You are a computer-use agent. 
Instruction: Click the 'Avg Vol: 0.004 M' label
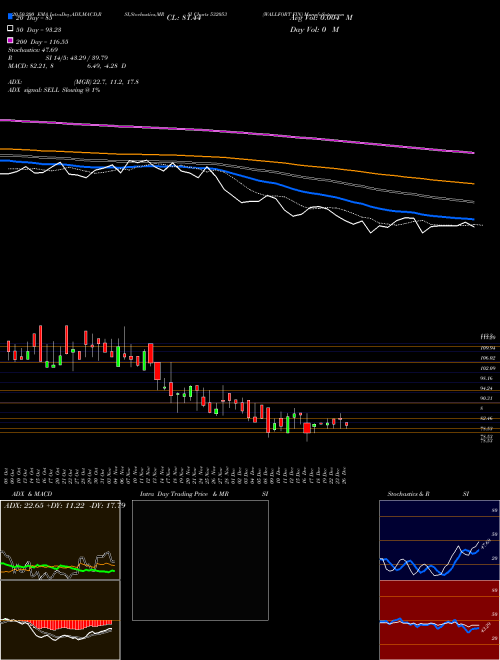[321, 18]
